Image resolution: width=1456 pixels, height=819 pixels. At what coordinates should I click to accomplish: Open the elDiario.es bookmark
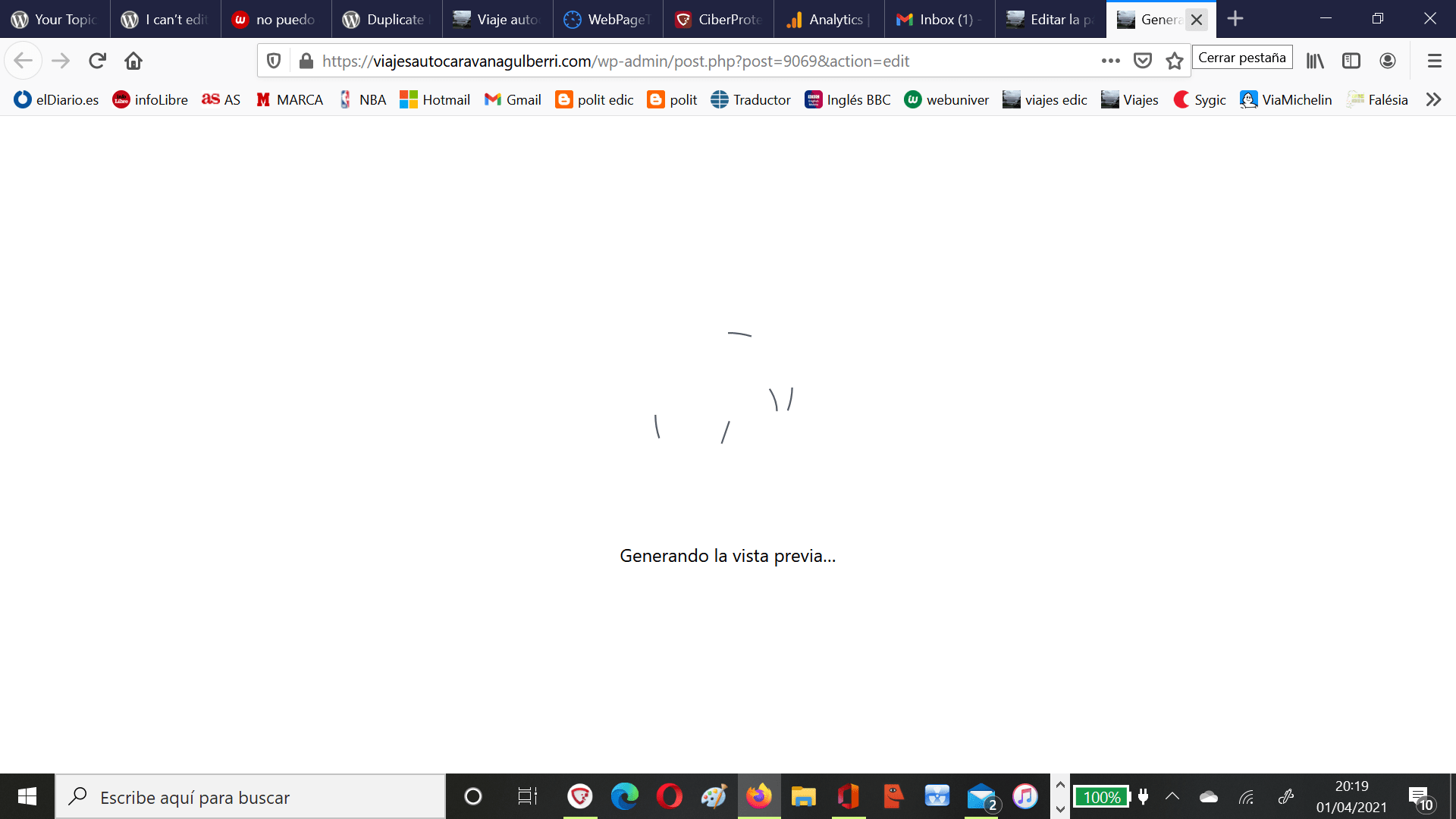click(x=56, y=99)
